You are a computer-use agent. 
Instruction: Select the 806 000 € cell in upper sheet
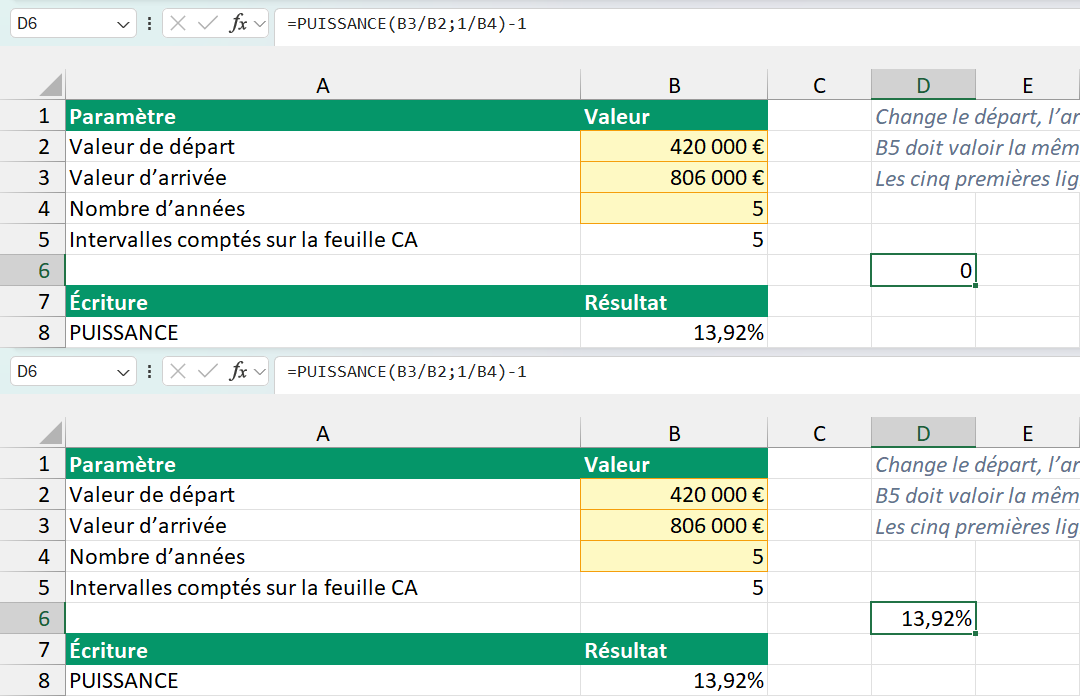pos(674,177)
